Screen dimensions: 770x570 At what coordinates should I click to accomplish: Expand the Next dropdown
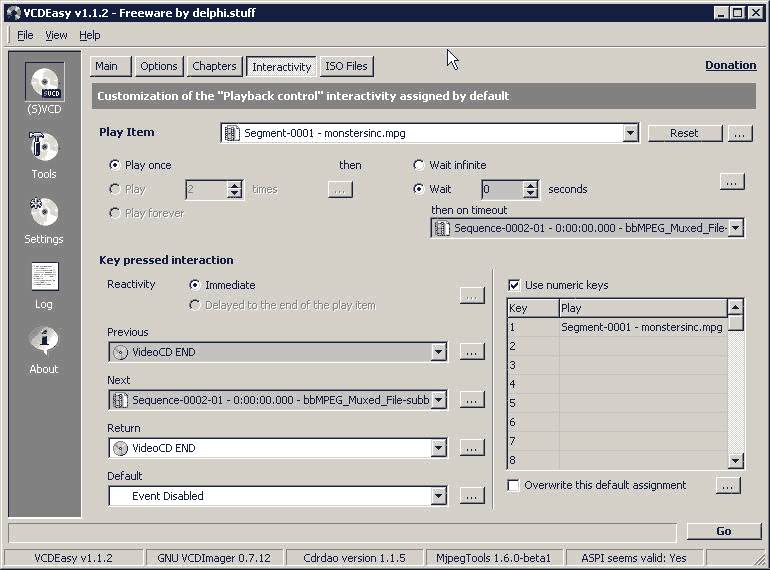pos(439,400)
